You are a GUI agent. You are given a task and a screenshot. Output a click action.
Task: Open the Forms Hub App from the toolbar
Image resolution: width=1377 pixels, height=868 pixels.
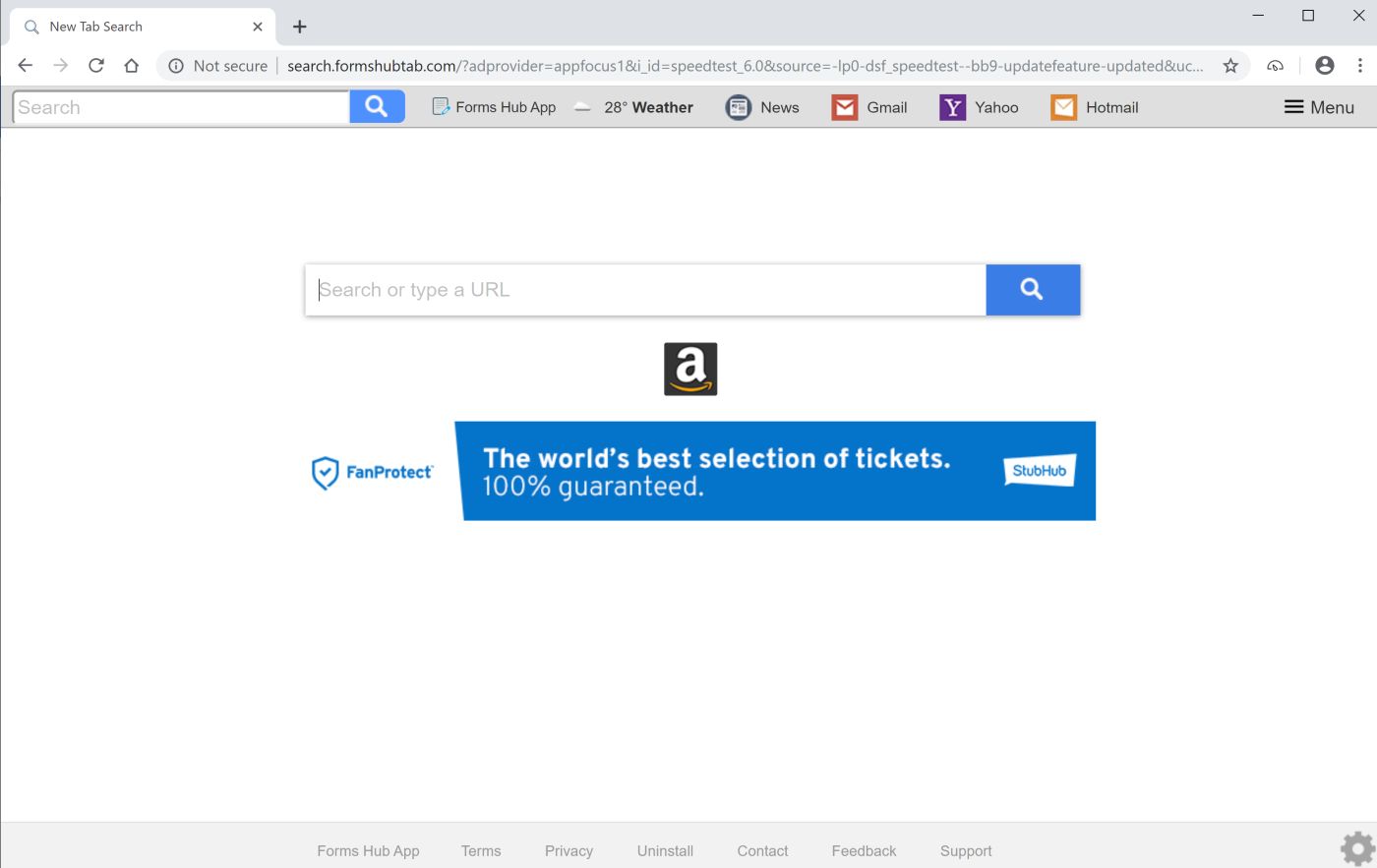pos(493,107)
